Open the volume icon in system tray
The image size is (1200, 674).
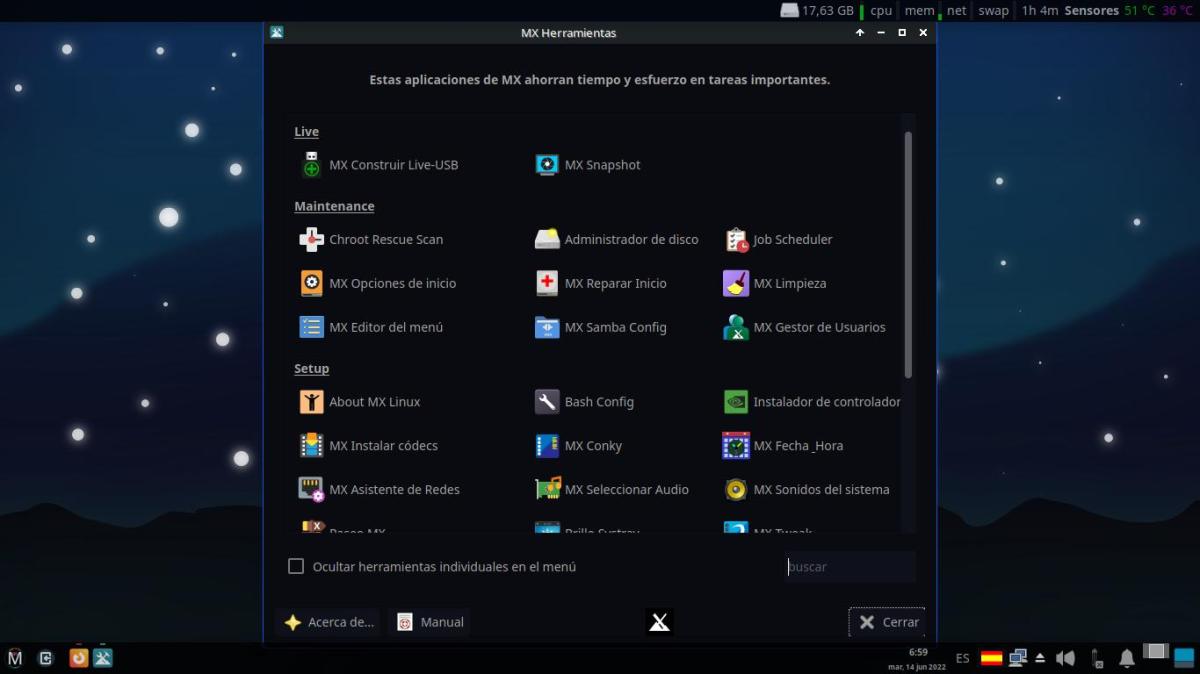[x=1065, y=658]
